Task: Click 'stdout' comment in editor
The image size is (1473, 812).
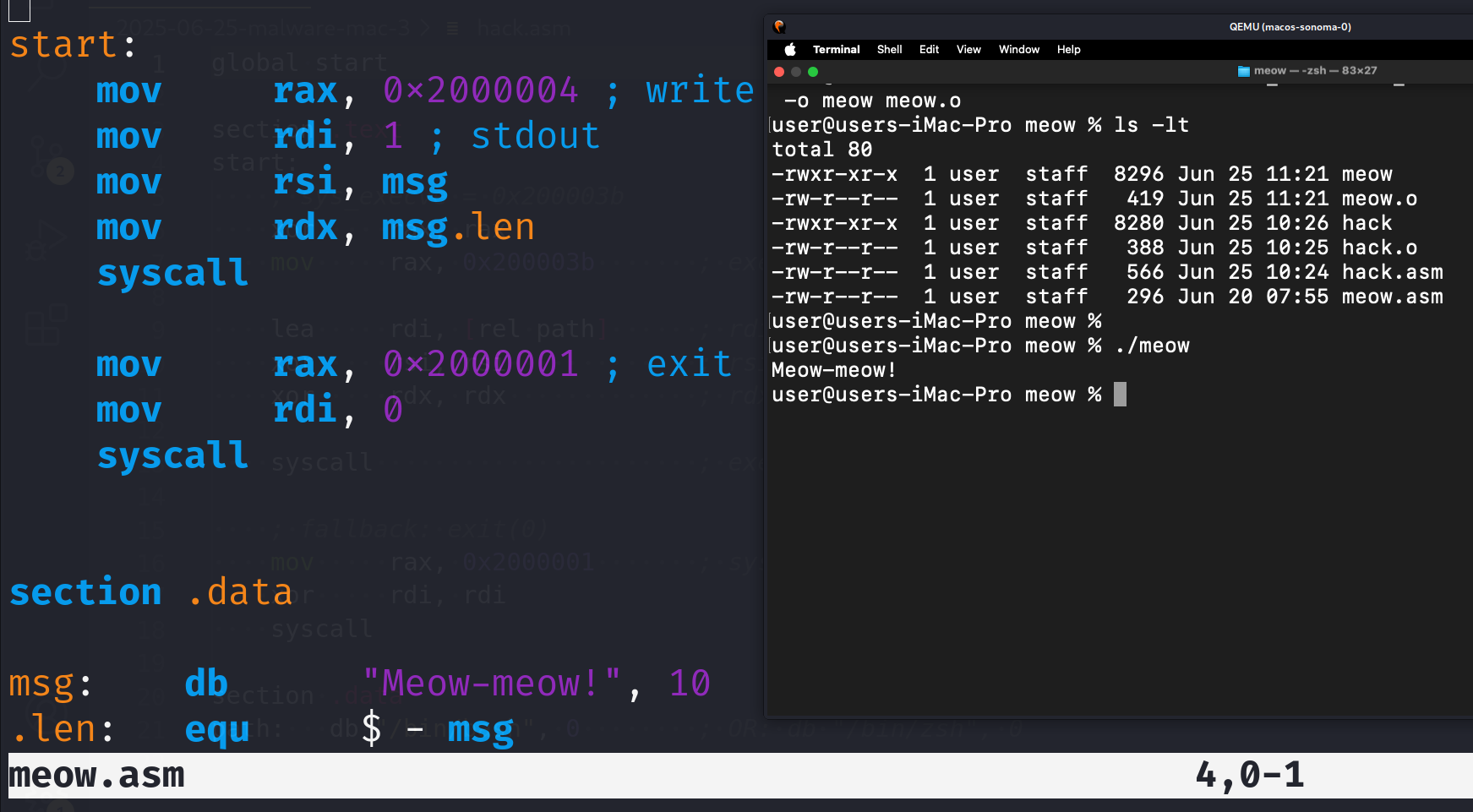Action: click(x=535, y=135)
